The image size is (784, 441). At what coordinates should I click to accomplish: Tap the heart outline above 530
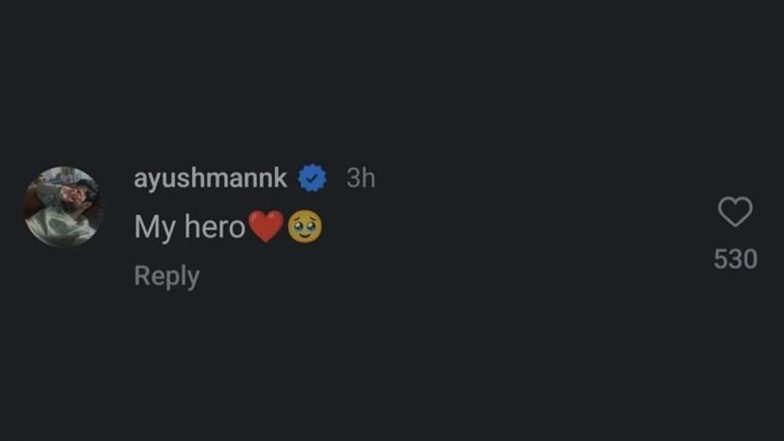pos(735,212)
